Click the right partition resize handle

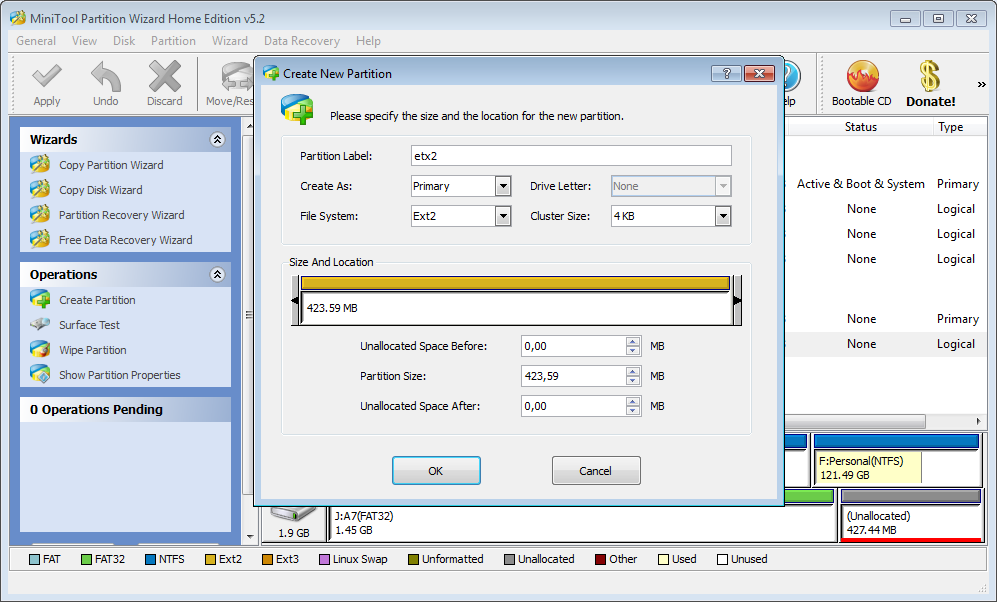pos(737,300)
